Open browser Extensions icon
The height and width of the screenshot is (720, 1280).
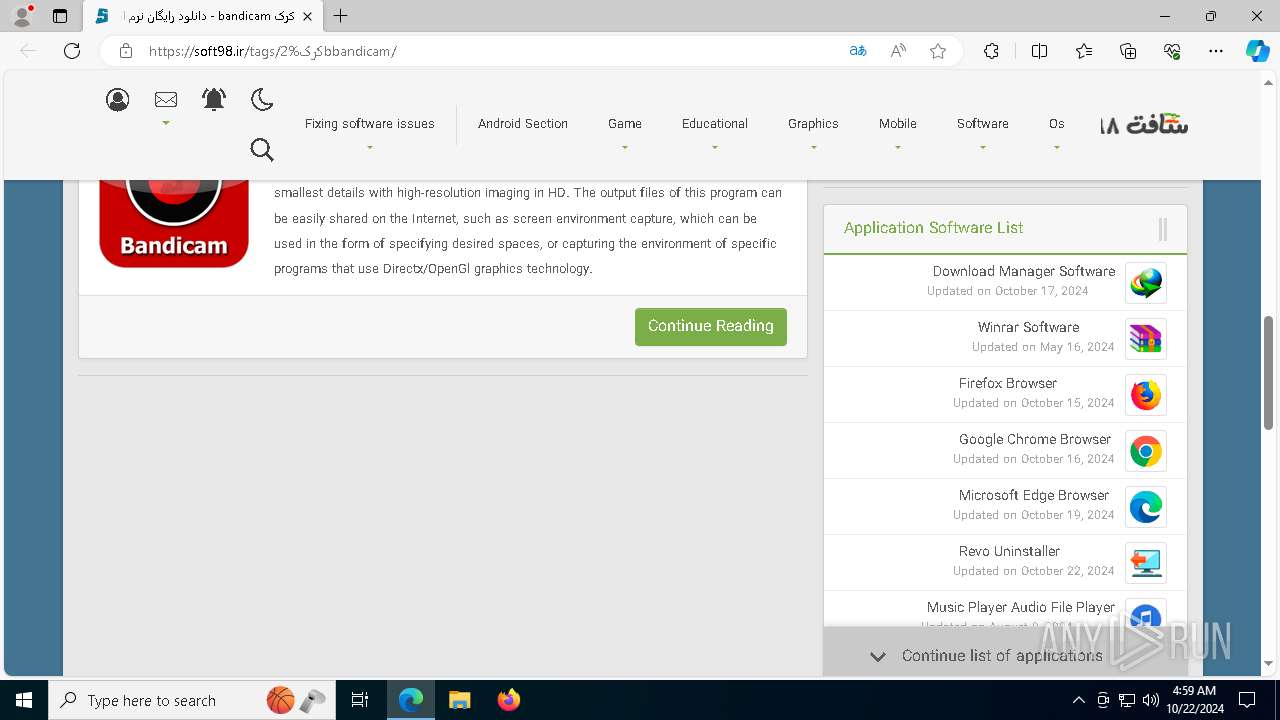point(991,51)
